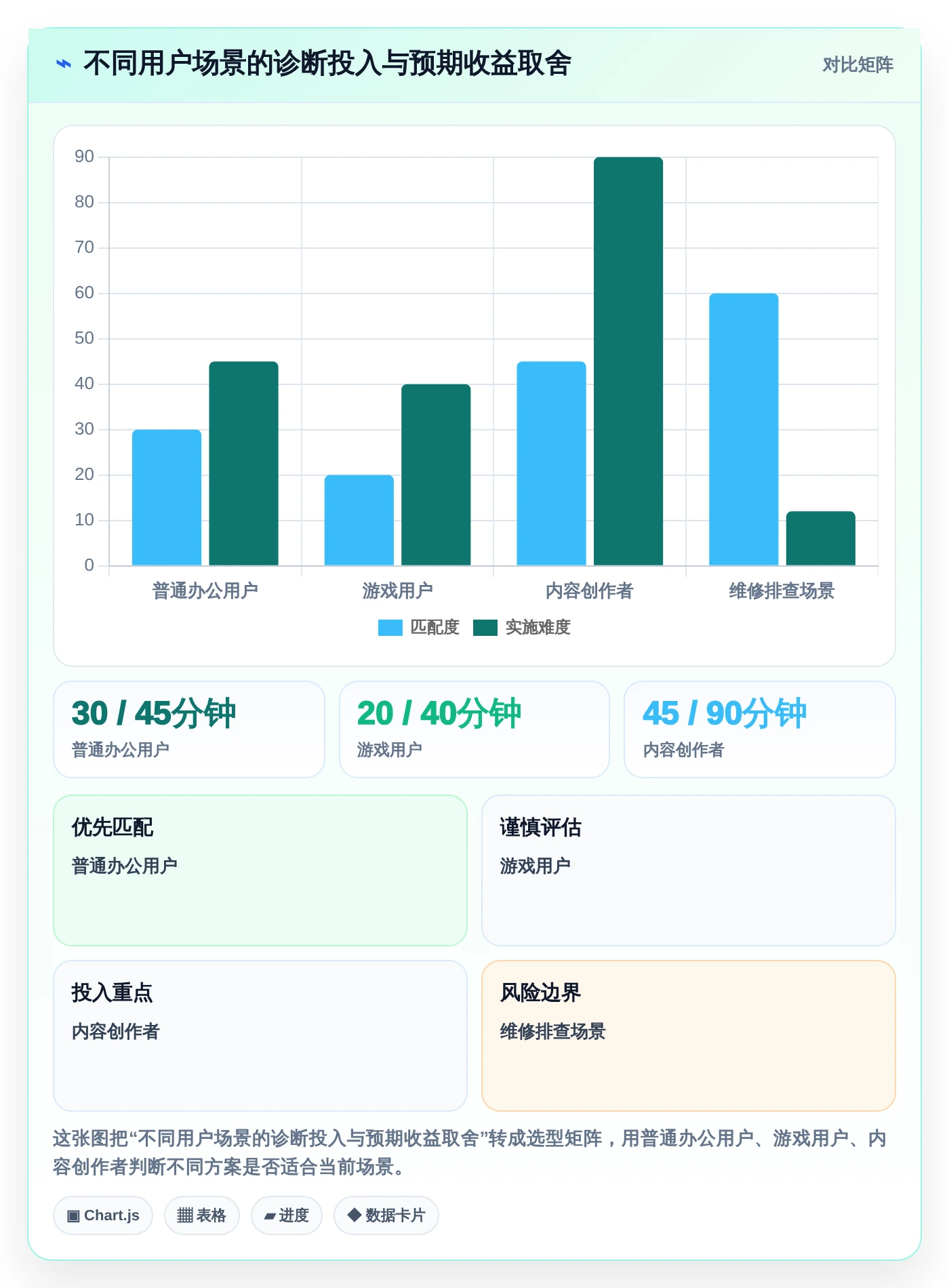Click the 0 y-axis tick label
This screenshot has height=1288, width=949.
[x=89, y=565]
